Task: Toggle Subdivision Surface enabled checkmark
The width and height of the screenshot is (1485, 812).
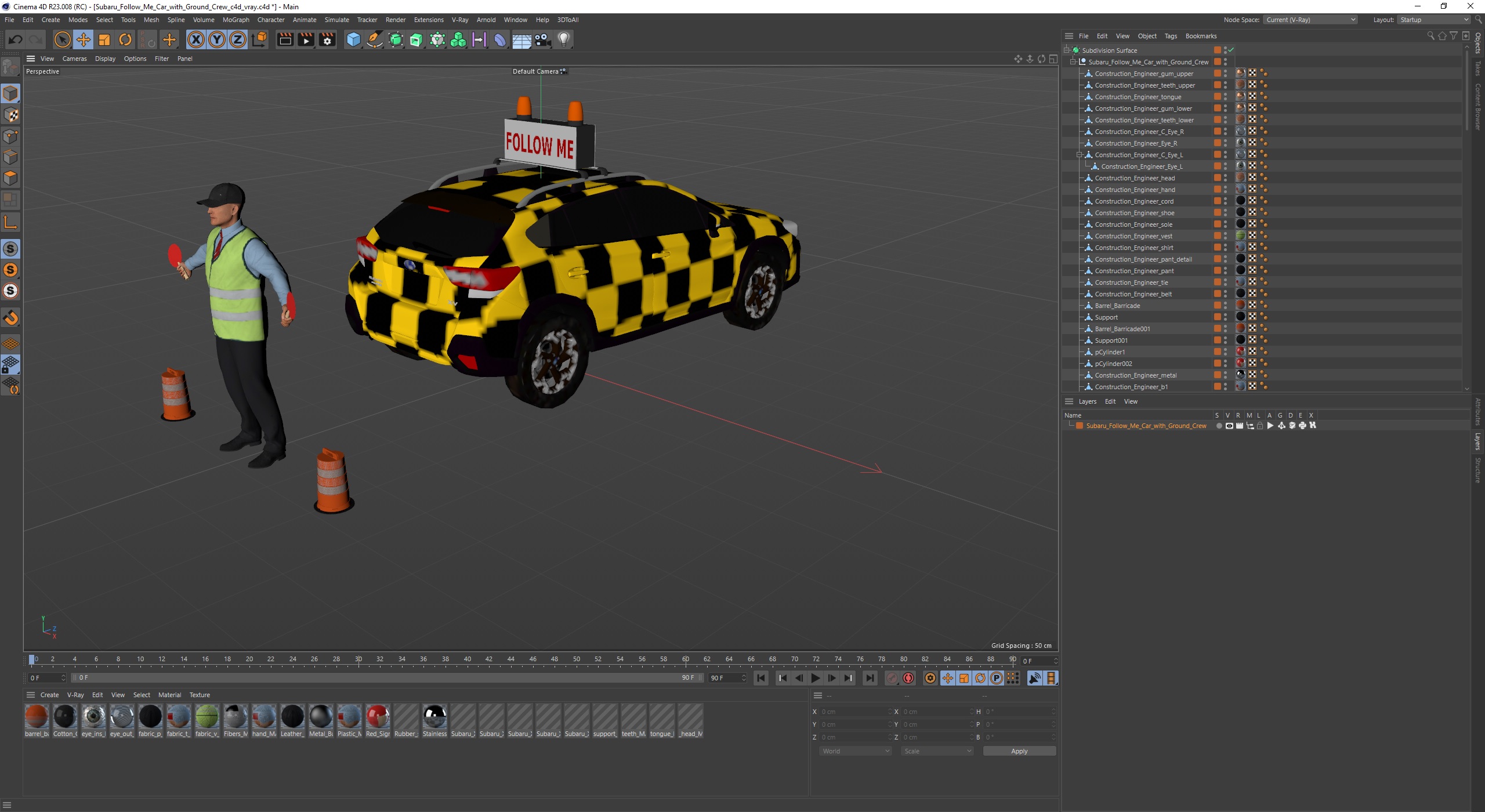Action: pos(1231,50)
